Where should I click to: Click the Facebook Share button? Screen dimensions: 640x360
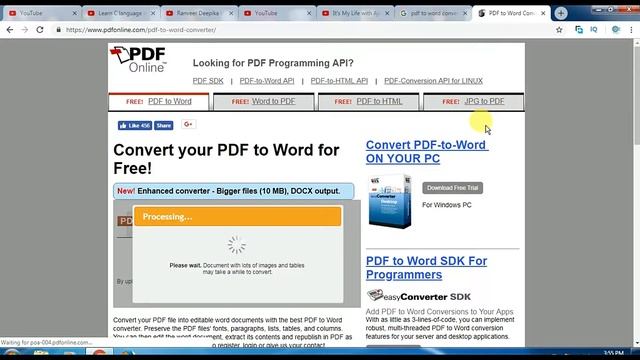164,125
